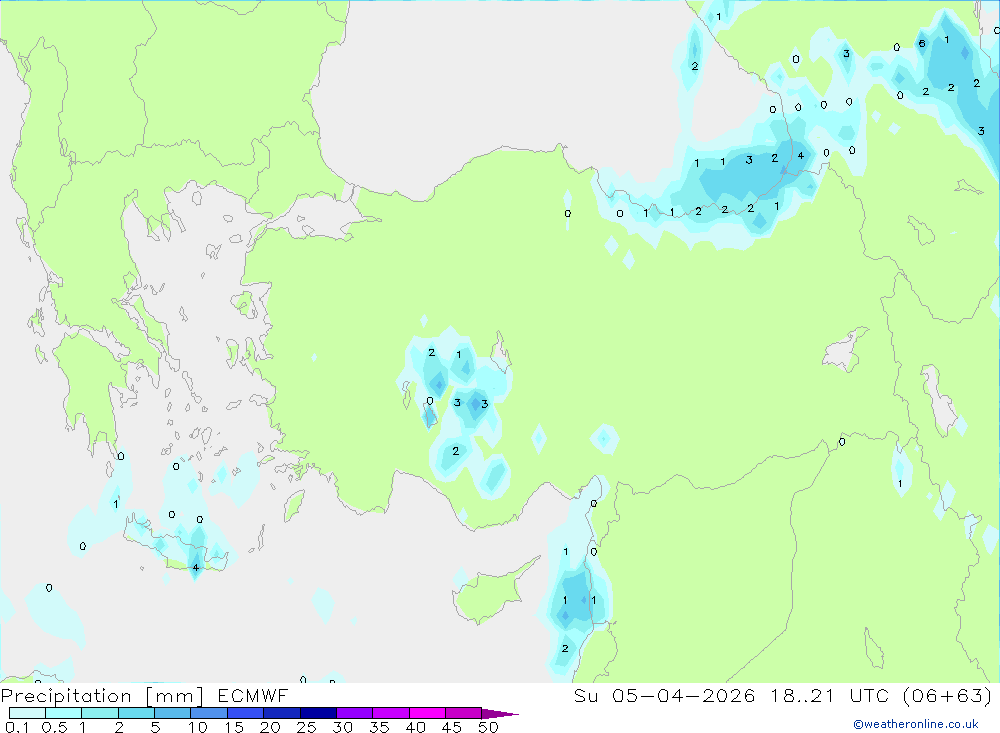Select the 0.1–0.5 mm legend color swatch

click(27, 713)
